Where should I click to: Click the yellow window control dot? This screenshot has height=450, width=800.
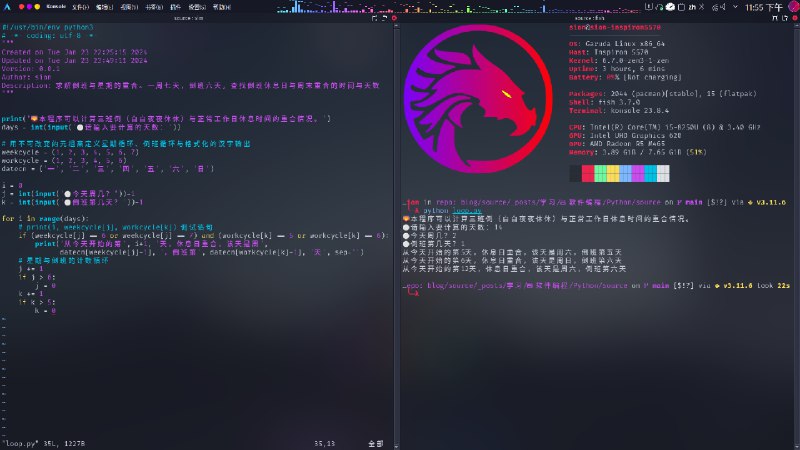tap(37, 7)
